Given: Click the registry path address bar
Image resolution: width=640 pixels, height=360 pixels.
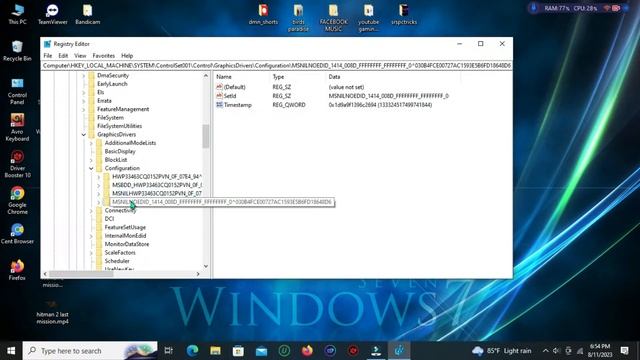Looking at the screenshot, I should [277, 65].
